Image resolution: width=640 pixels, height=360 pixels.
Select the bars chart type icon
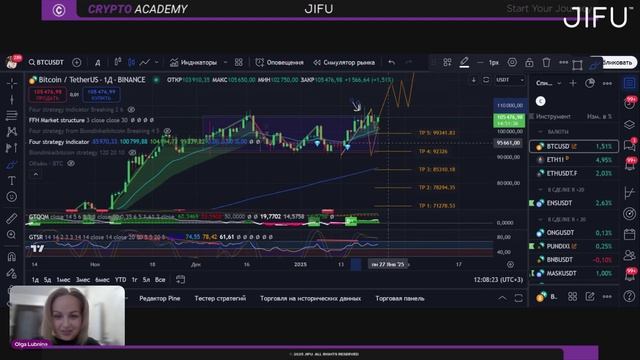click(118, 62)
